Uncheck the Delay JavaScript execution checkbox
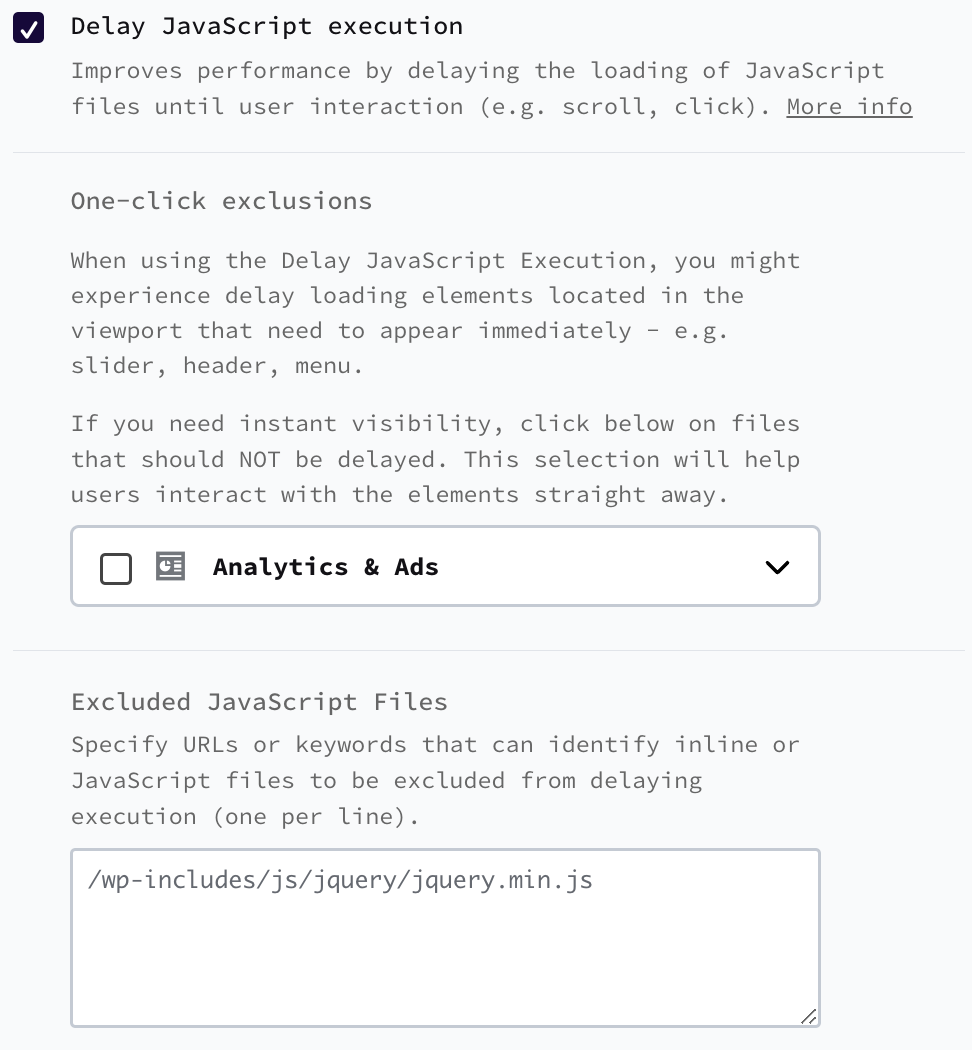972x1050 pixels. pyautogui.click(x=28, y=28)
